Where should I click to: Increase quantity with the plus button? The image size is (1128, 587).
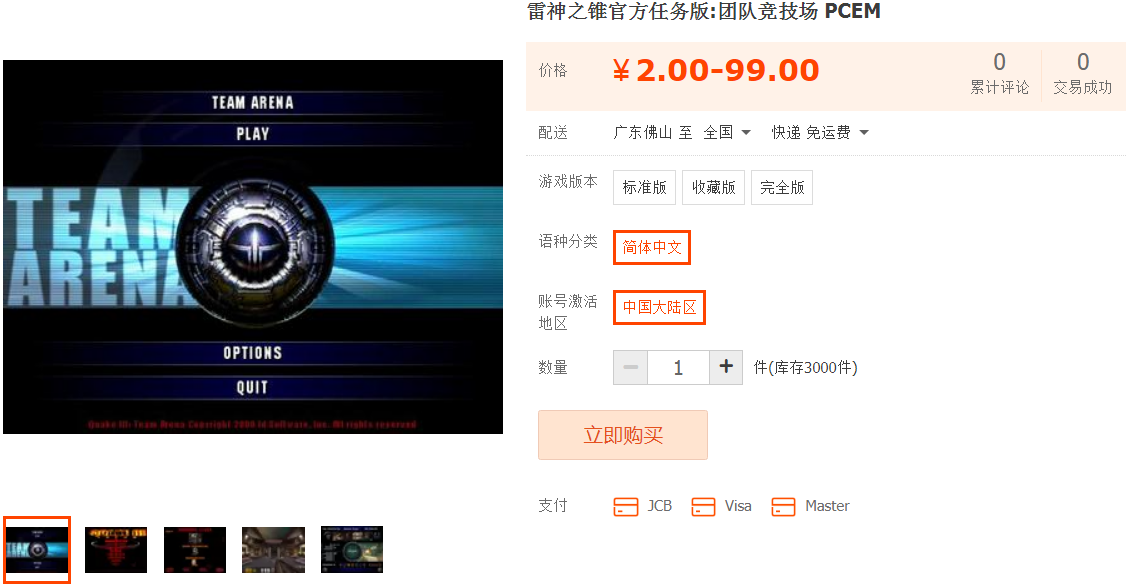[726, 368]
